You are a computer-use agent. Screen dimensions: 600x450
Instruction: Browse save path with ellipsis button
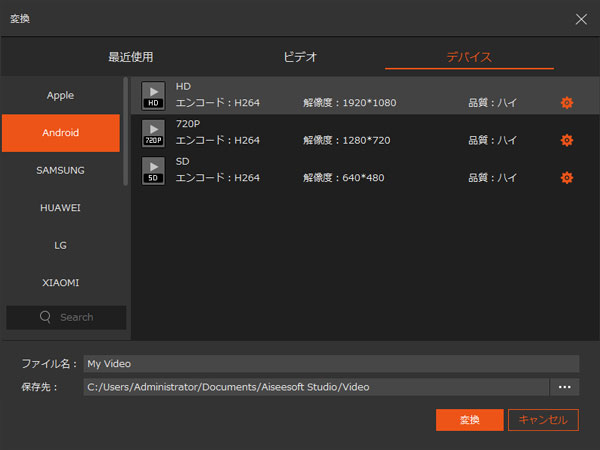[565, 387]
